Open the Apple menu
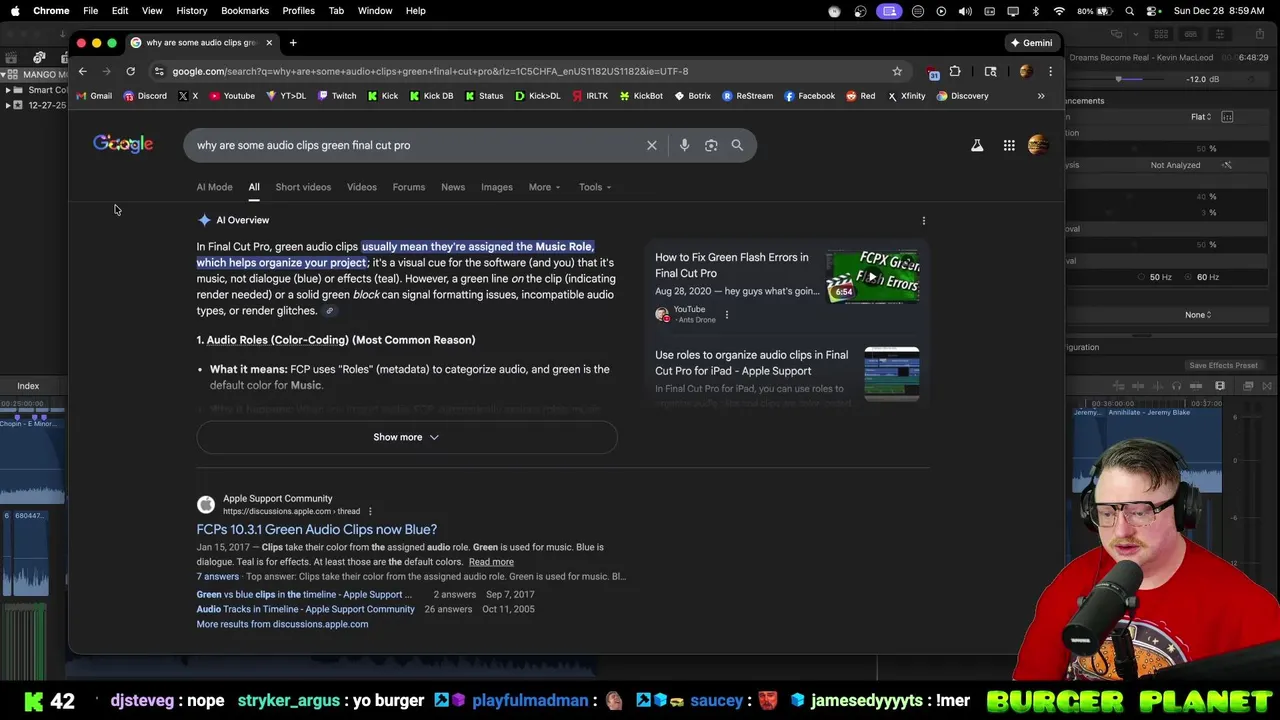The image size is (1280, 720). click(x=15, y=11)
